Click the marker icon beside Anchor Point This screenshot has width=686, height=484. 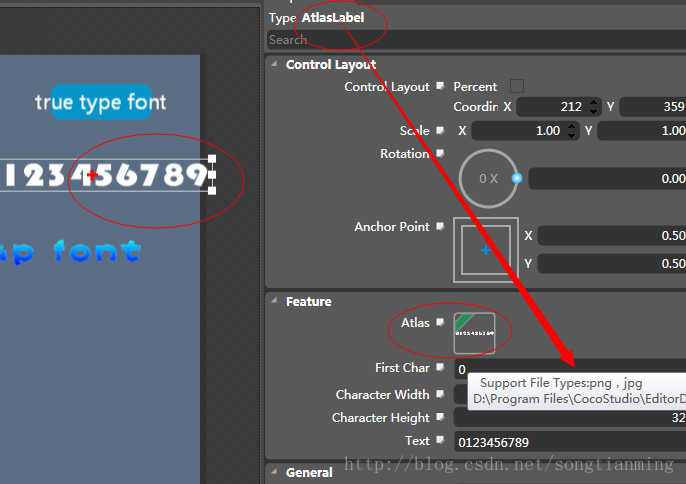click(x=440, y=227)
